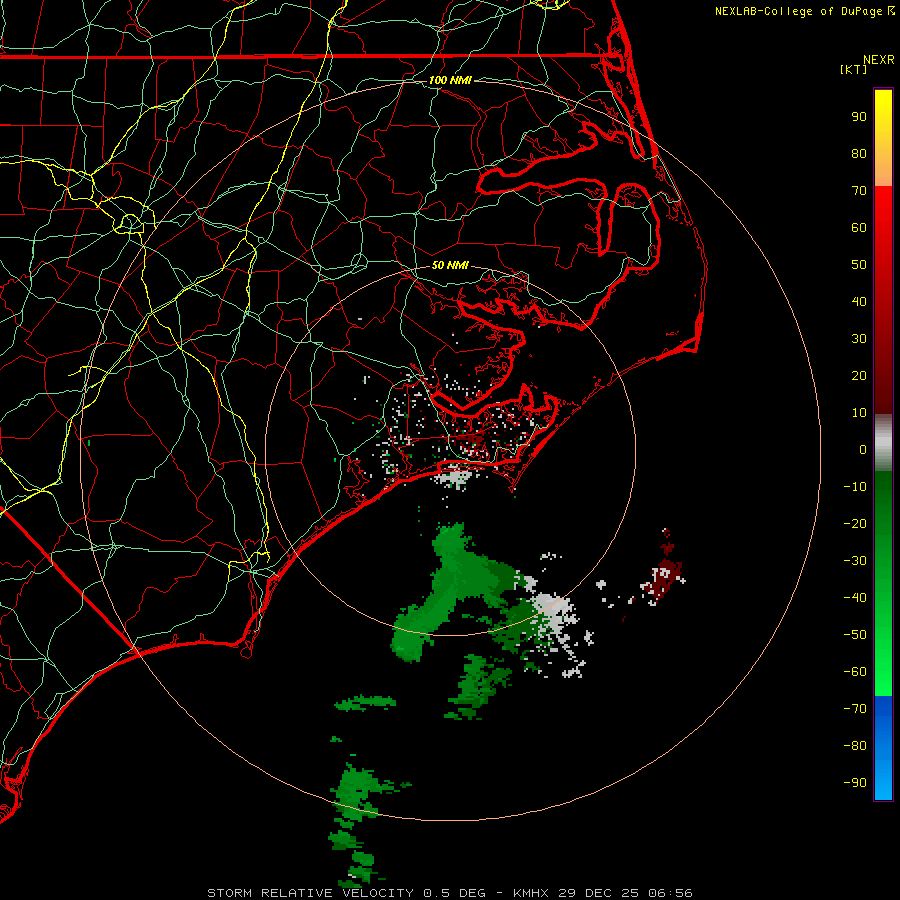The image size is (900, 900).
Task: Click the -70 value on velocity scale
Action: click(x=855, y=709)
